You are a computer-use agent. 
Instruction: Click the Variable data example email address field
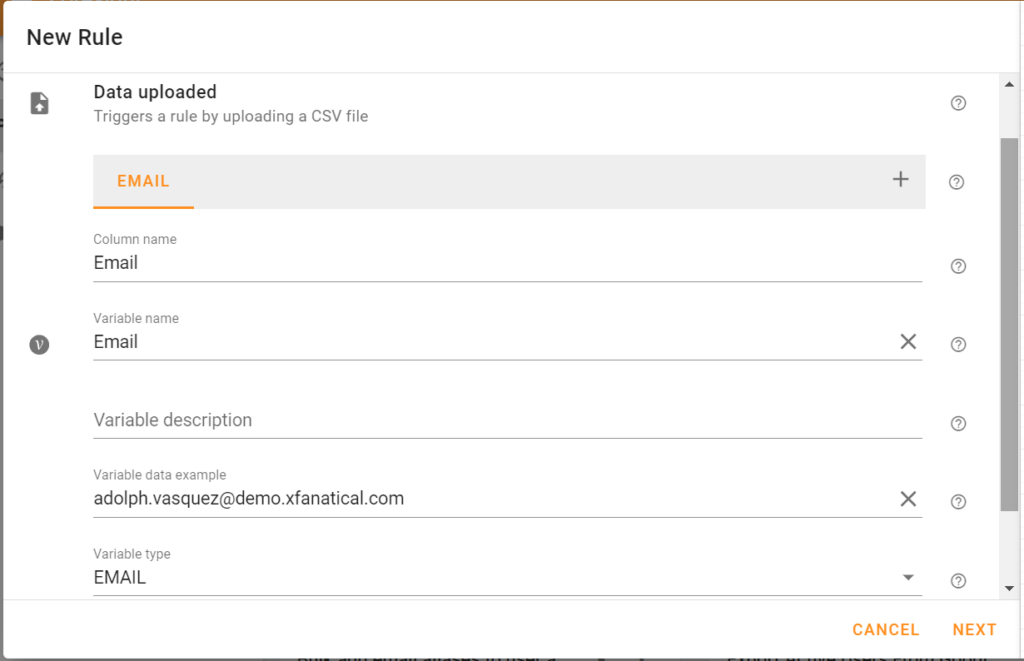point(400,498)
